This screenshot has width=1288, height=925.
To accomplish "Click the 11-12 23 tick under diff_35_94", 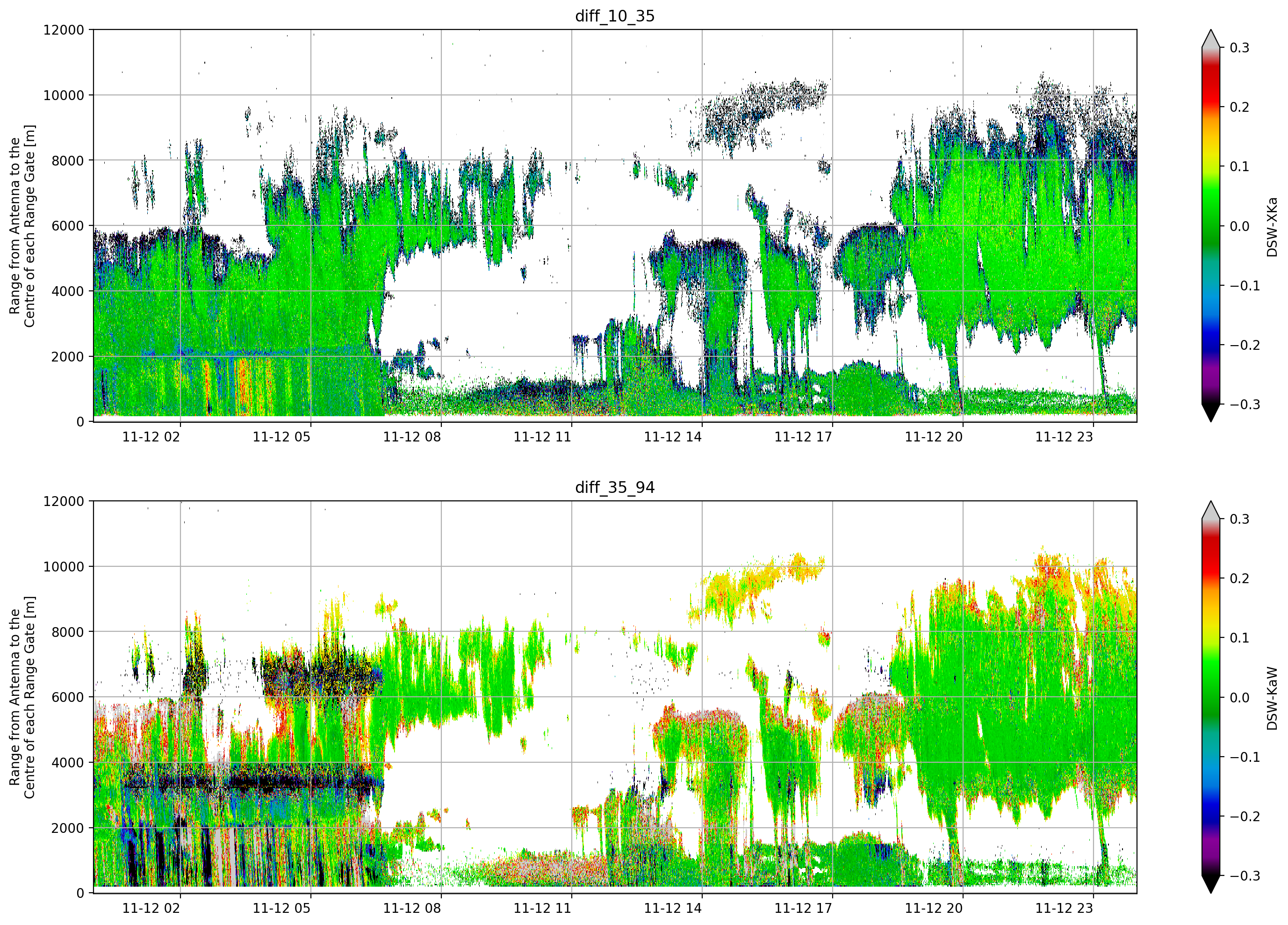I will pyautogui.click(x=1064, y=909).
